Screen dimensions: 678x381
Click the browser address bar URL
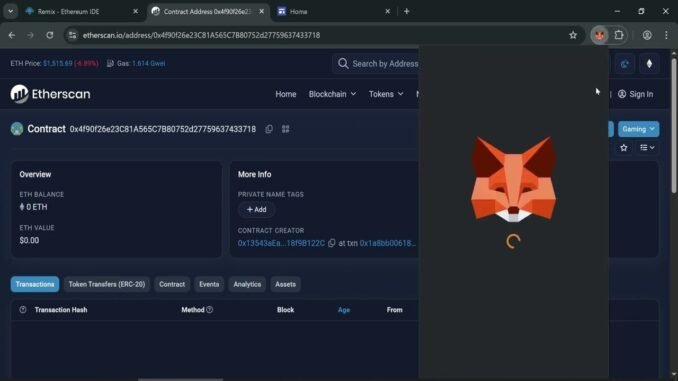[x=201, y=35]
